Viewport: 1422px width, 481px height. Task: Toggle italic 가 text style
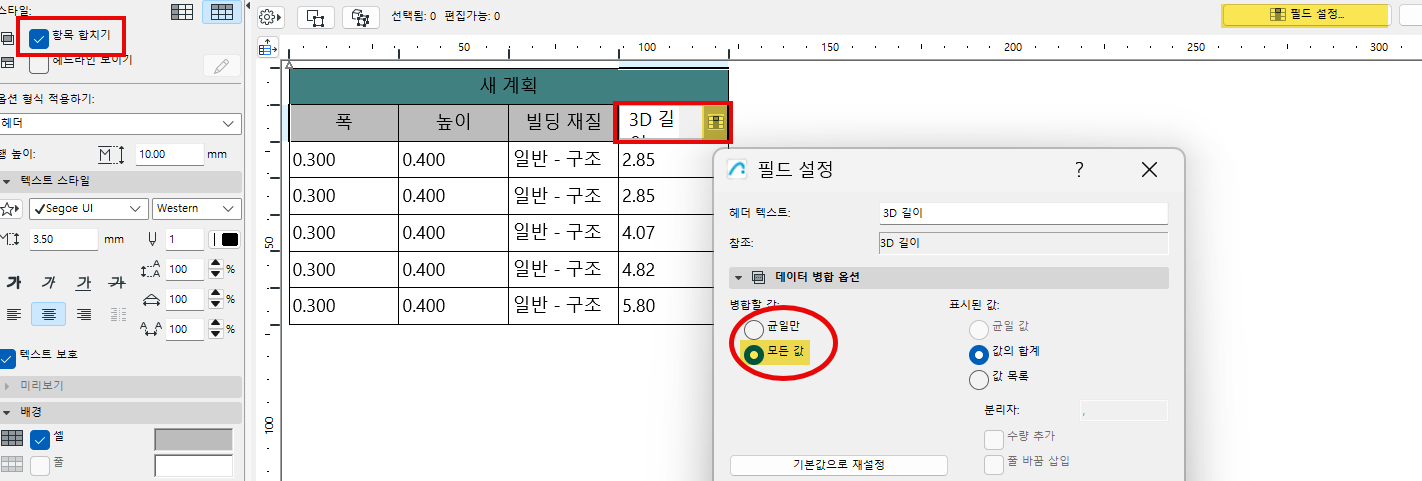tap(48, 282)
